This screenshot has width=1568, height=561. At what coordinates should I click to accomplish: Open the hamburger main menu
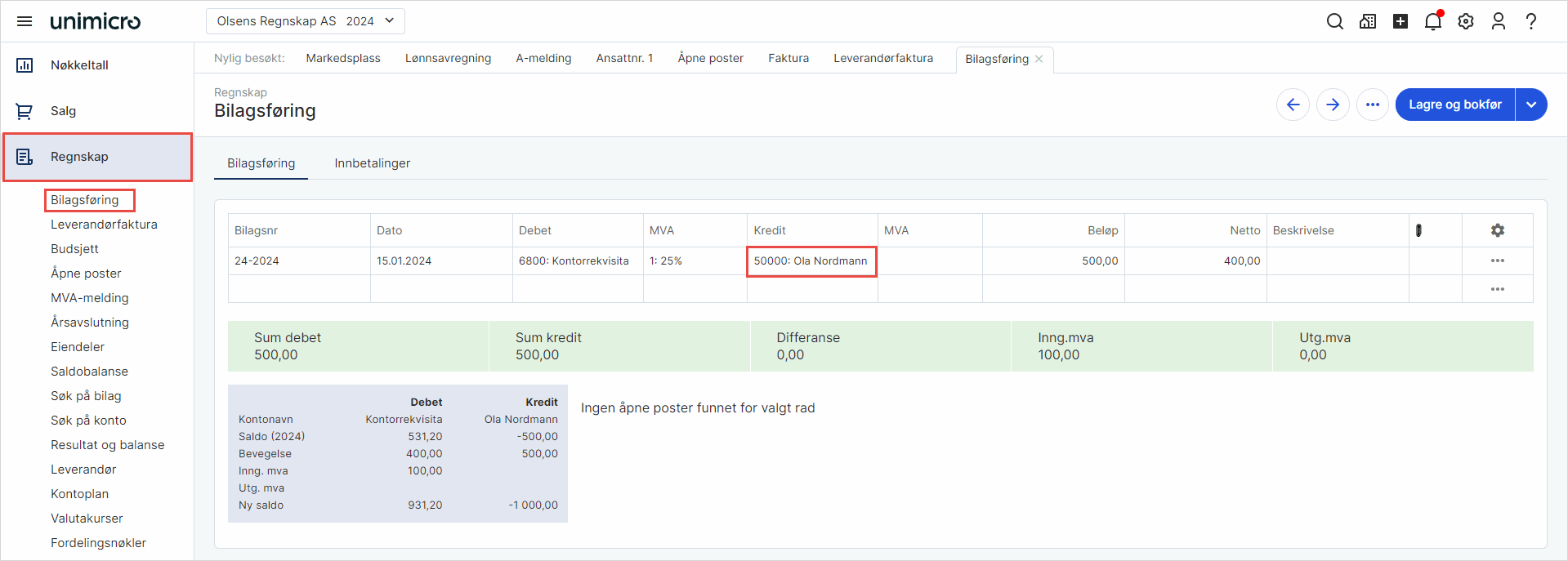tap(25, 21)
